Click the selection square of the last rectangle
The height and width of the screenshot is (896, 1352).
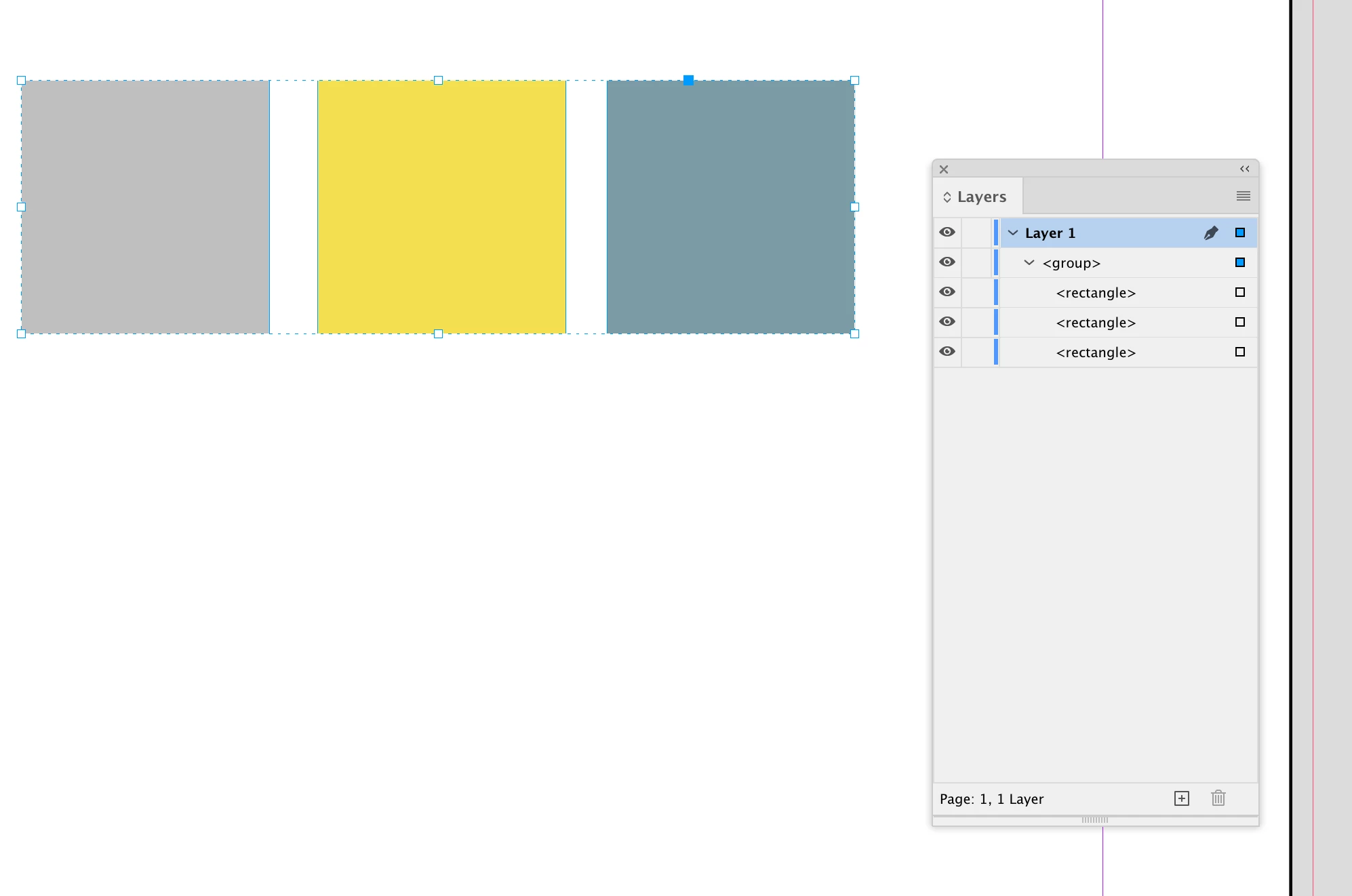tap(1240, 352)
